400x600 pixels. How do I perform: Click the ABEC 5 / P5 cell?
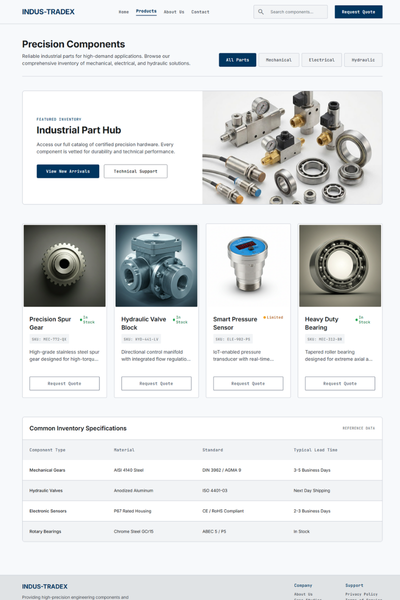[x=214, y=531]
